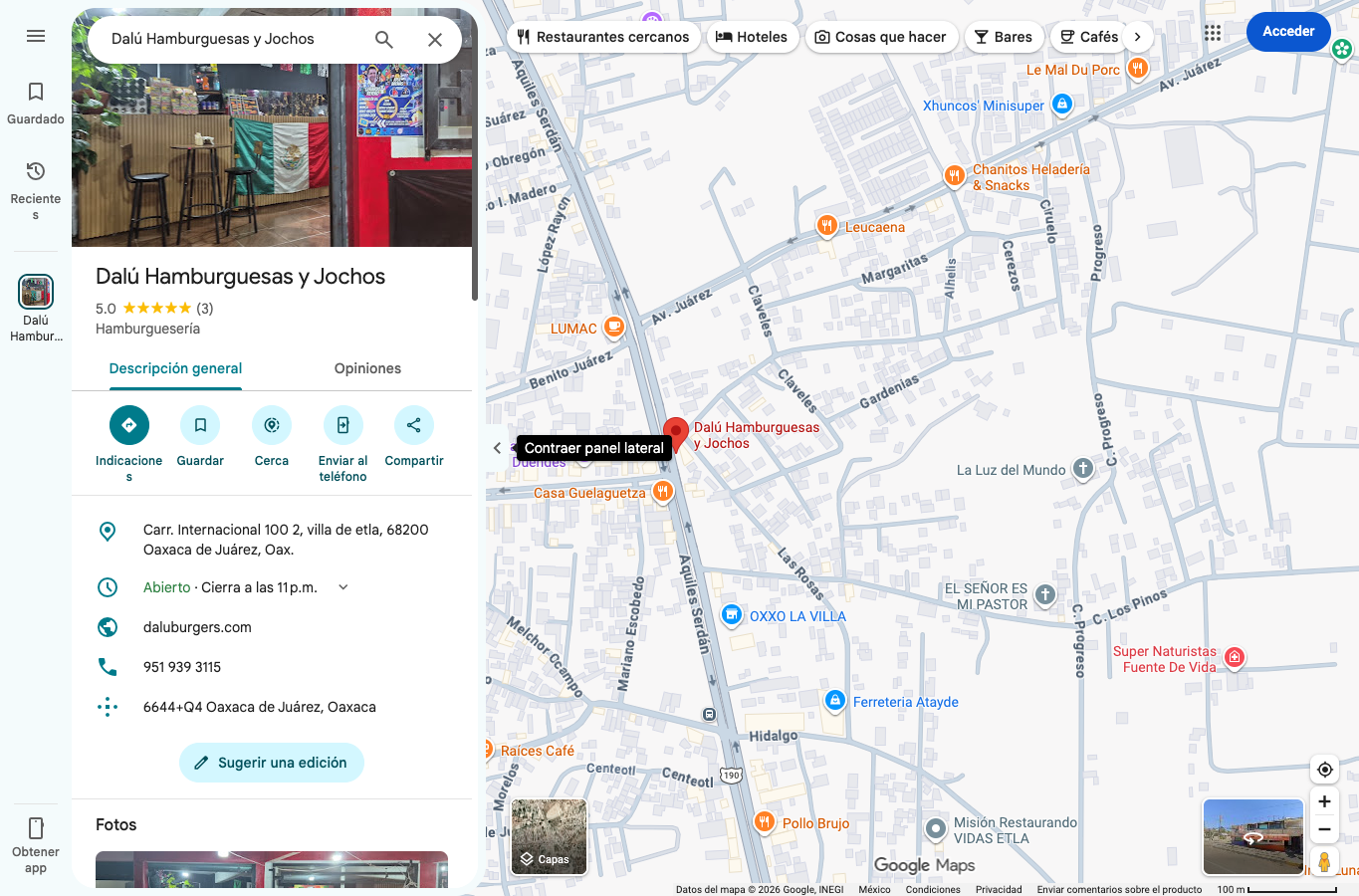Open the daluburgers.com website link

click(197, 627)
